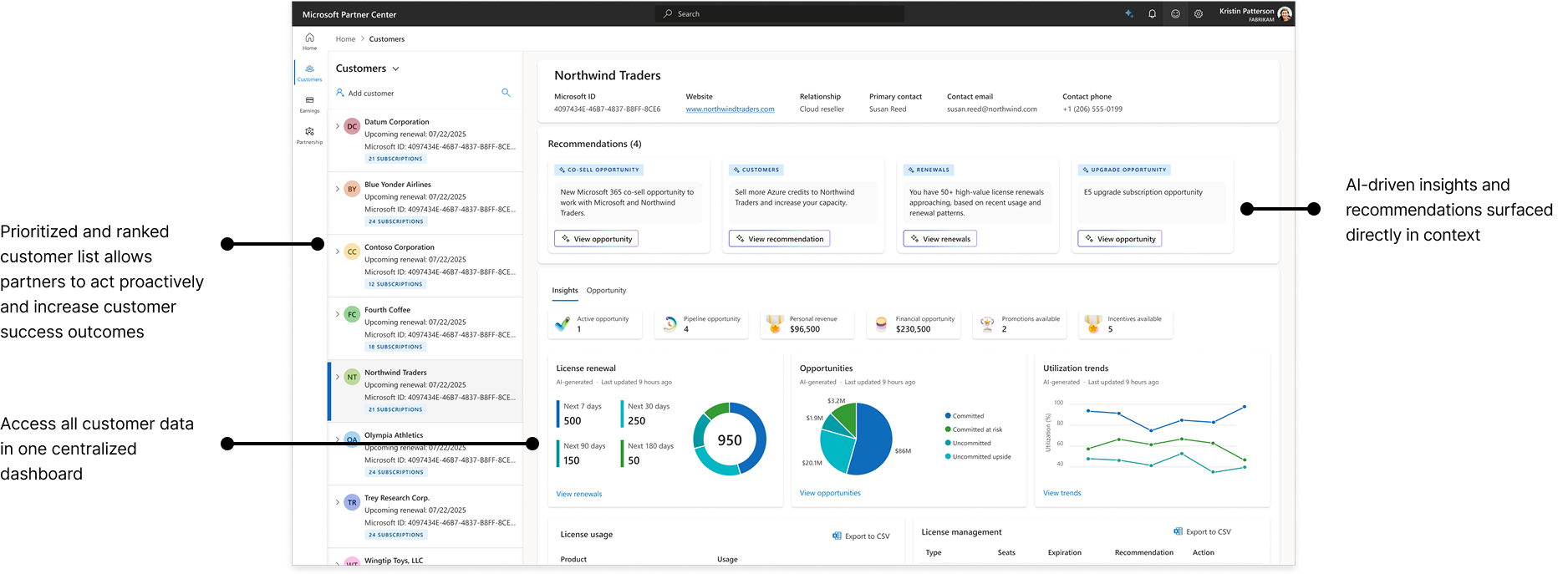The width and height of the screenshot is (1568, 574).
Task: Click the Contoso Corporation CC avatar
Action: coord(352,251)
